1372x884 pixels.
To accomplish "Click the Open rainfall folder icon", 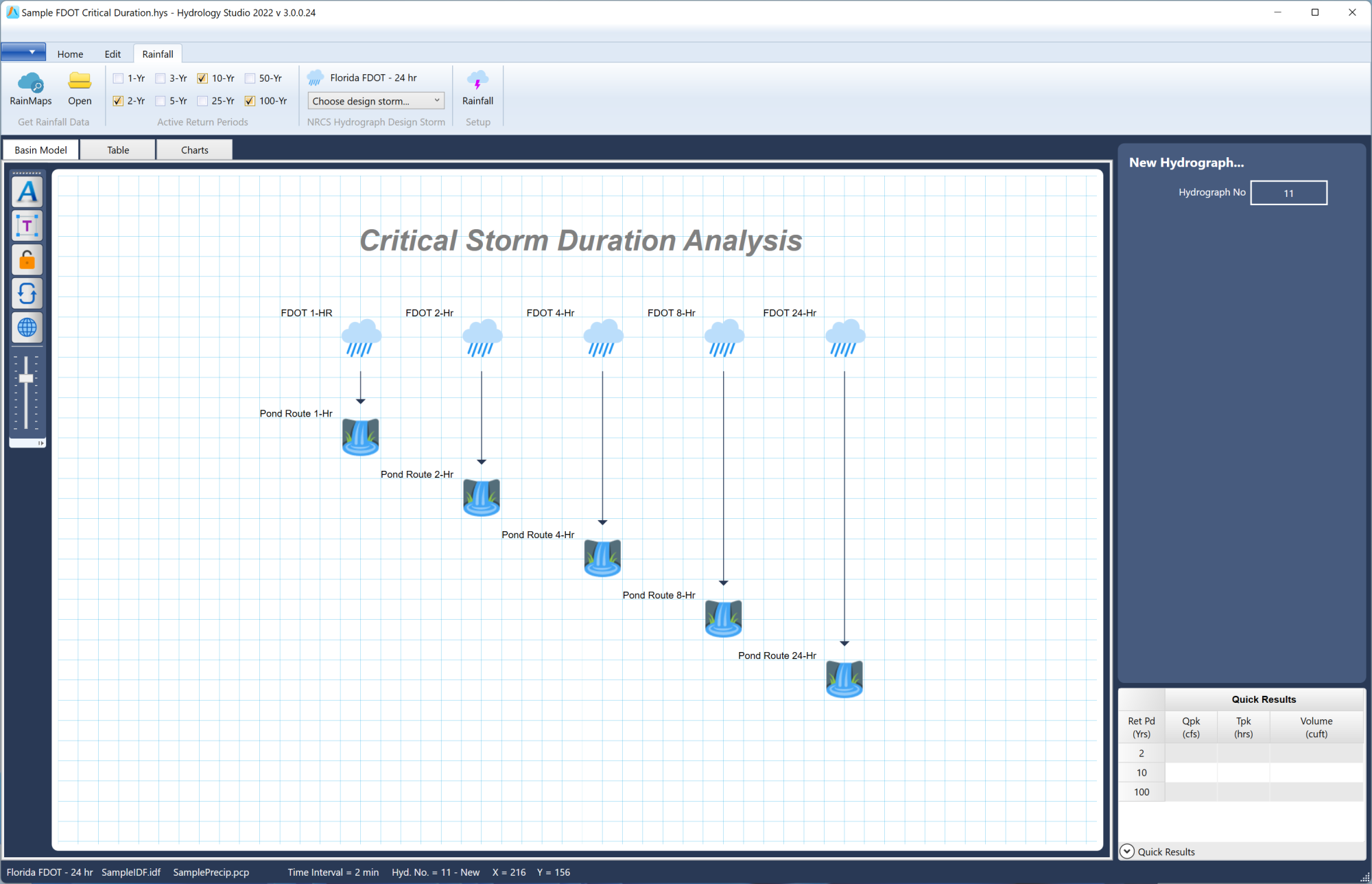I will coord(80,89).
